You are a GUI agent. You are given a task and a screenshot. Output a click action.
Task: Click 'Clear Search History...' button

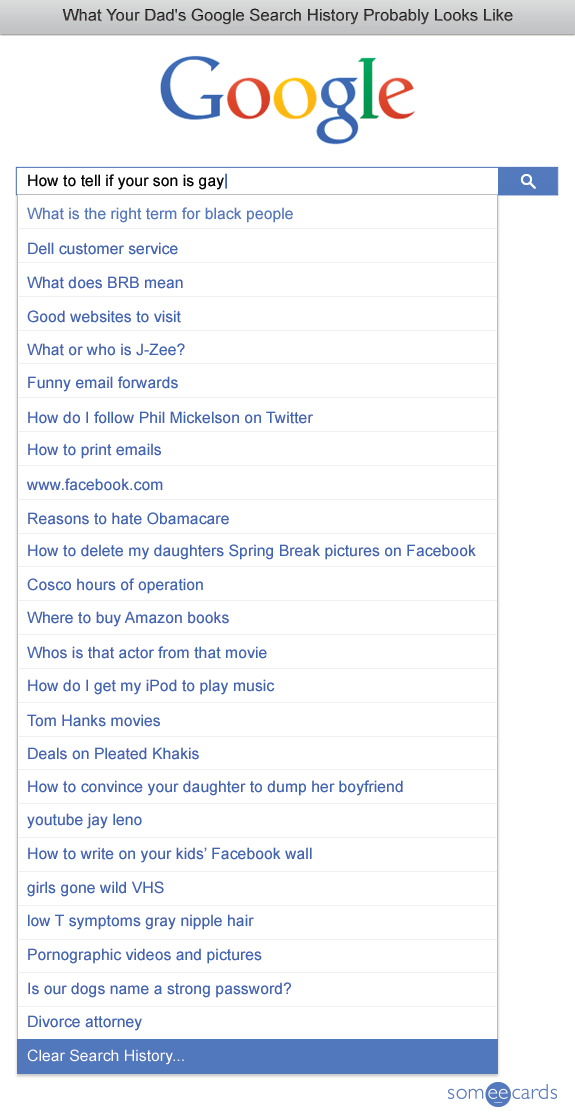click(257, 1056)
